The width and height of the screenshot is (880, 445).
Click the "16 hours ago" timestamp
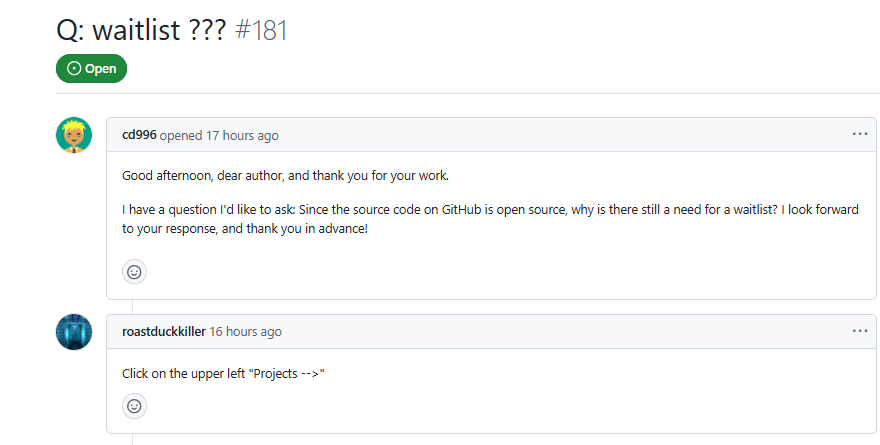coord(245,332)
